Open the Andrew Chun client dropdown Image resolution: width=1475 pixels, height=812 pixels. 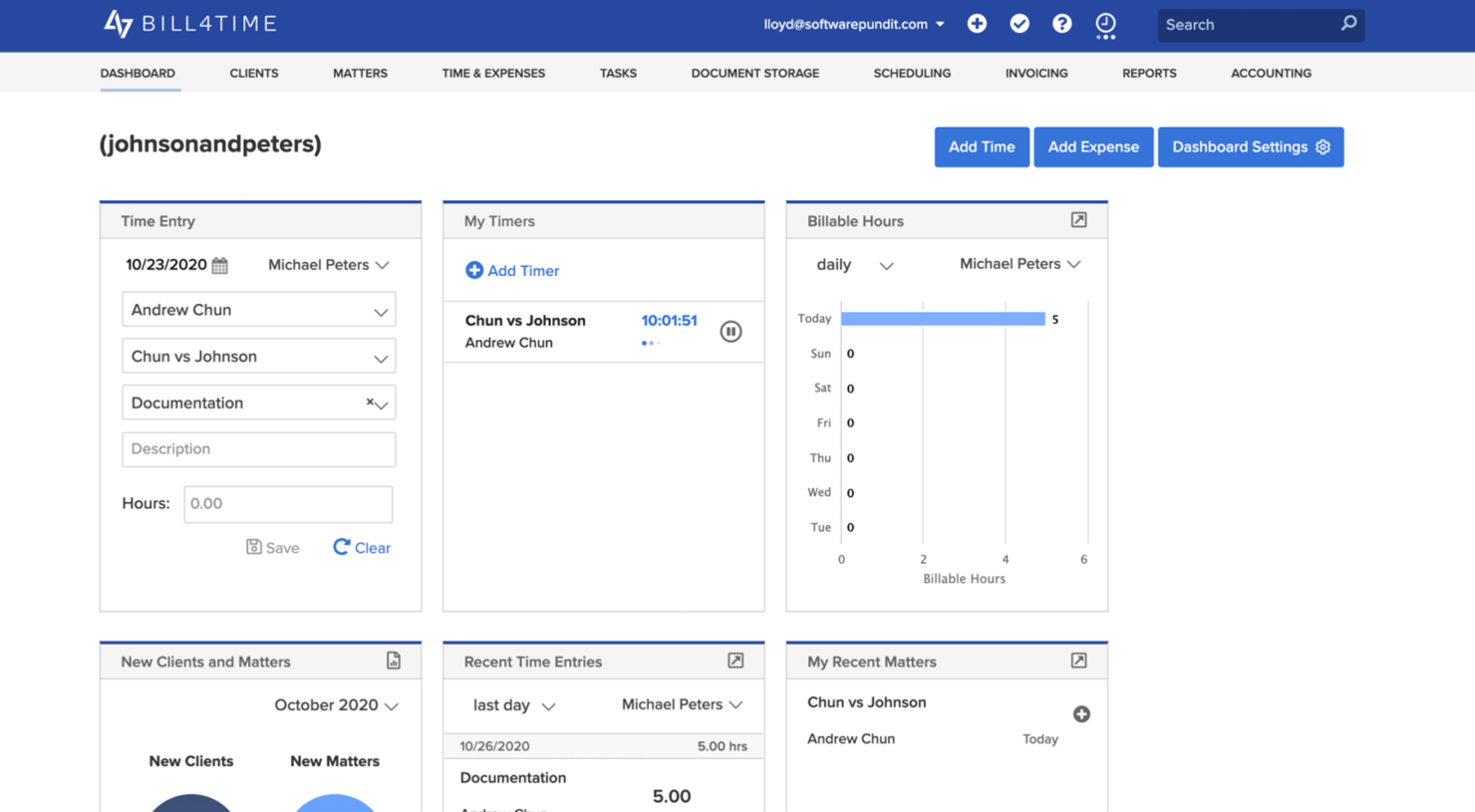[258, 309]
